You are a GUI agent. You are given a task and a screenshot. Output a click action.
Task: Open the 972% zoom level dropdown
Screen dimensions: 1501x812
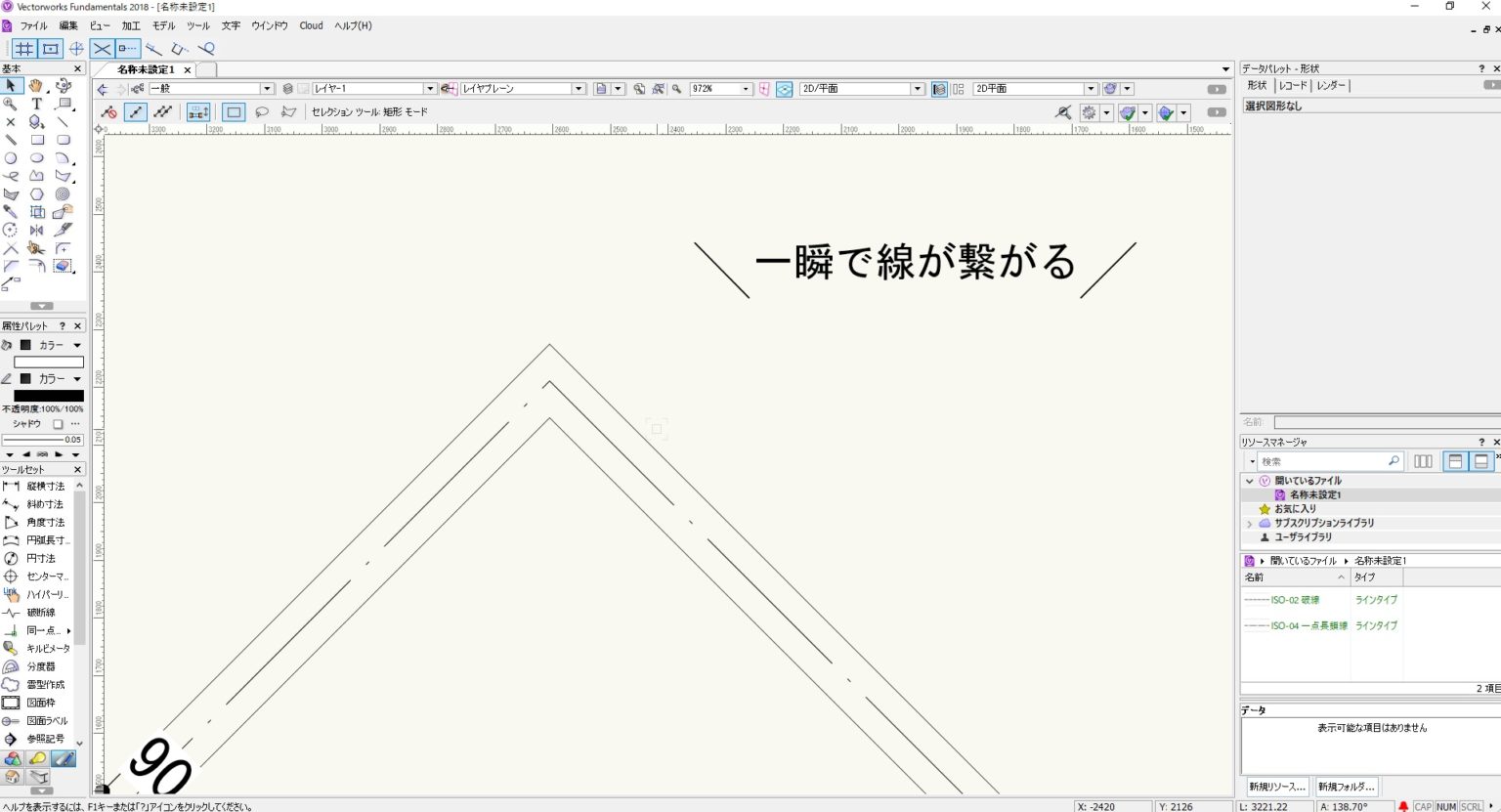(x=746, y=89)
